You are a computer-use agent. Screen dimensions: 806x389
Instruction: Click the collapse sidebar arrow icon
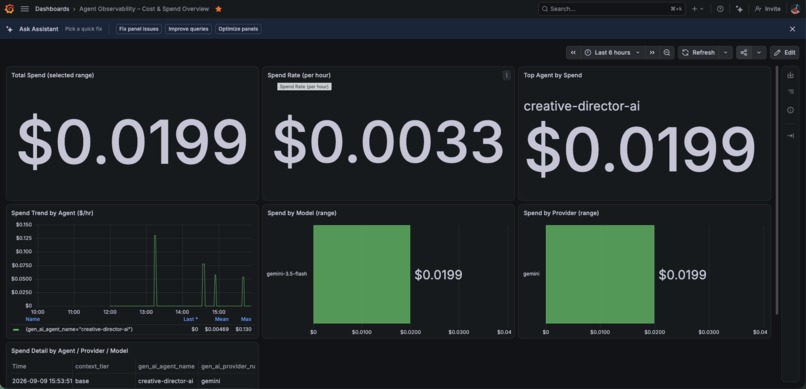click(x=791, y=136)
